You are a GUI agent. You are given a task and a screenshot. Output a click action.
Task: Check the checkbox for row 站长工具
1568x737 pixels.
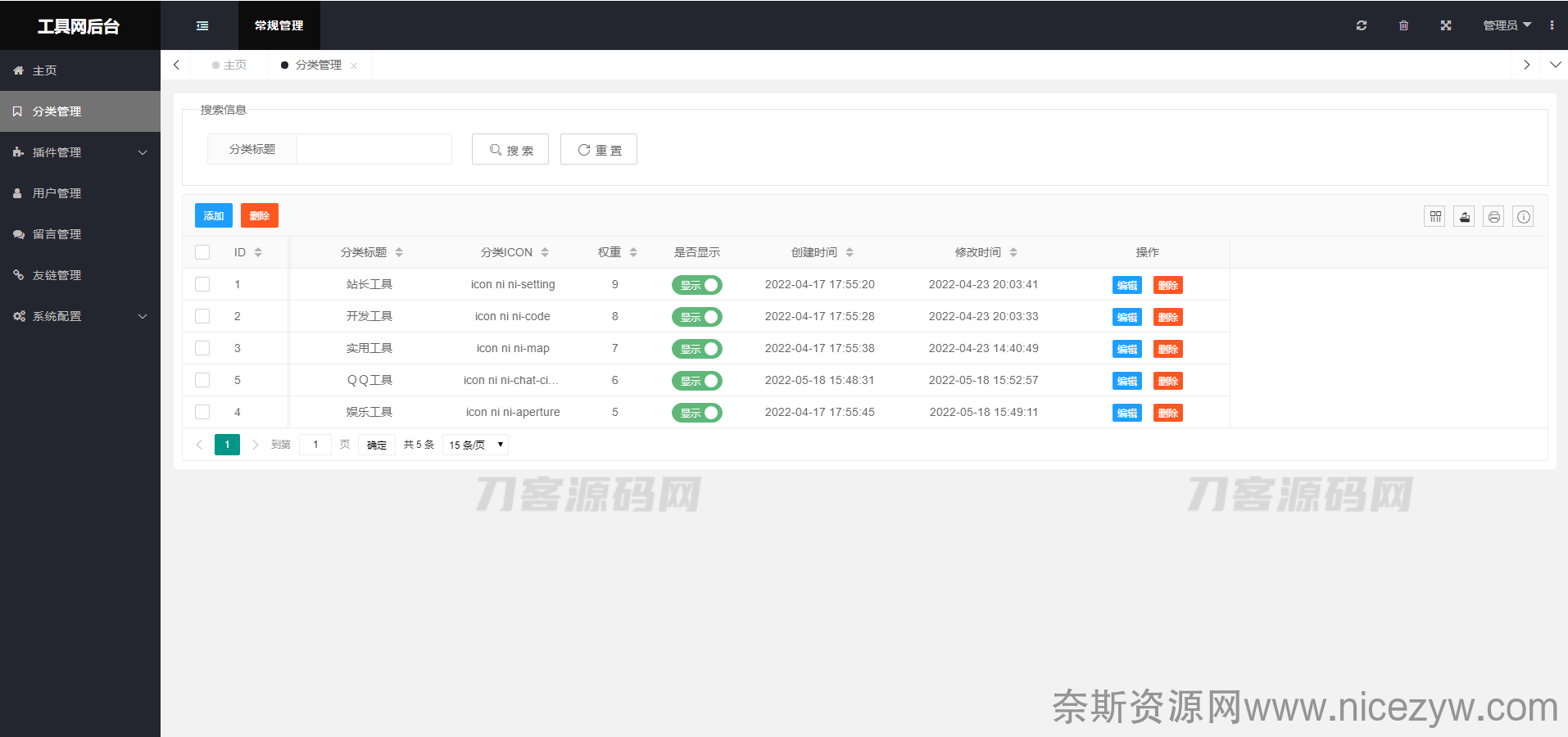click(202, 284)
